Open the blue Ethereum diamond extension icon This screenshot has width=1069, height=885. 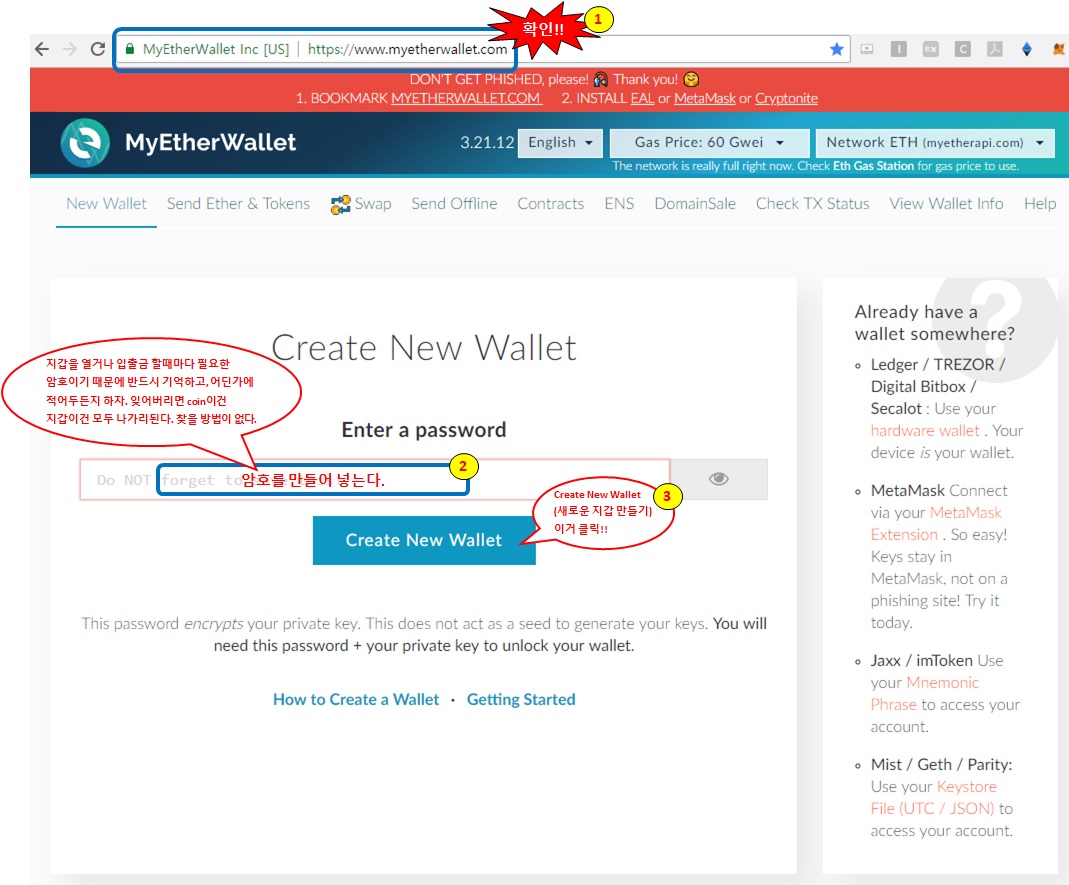[x=1027, y=49]
